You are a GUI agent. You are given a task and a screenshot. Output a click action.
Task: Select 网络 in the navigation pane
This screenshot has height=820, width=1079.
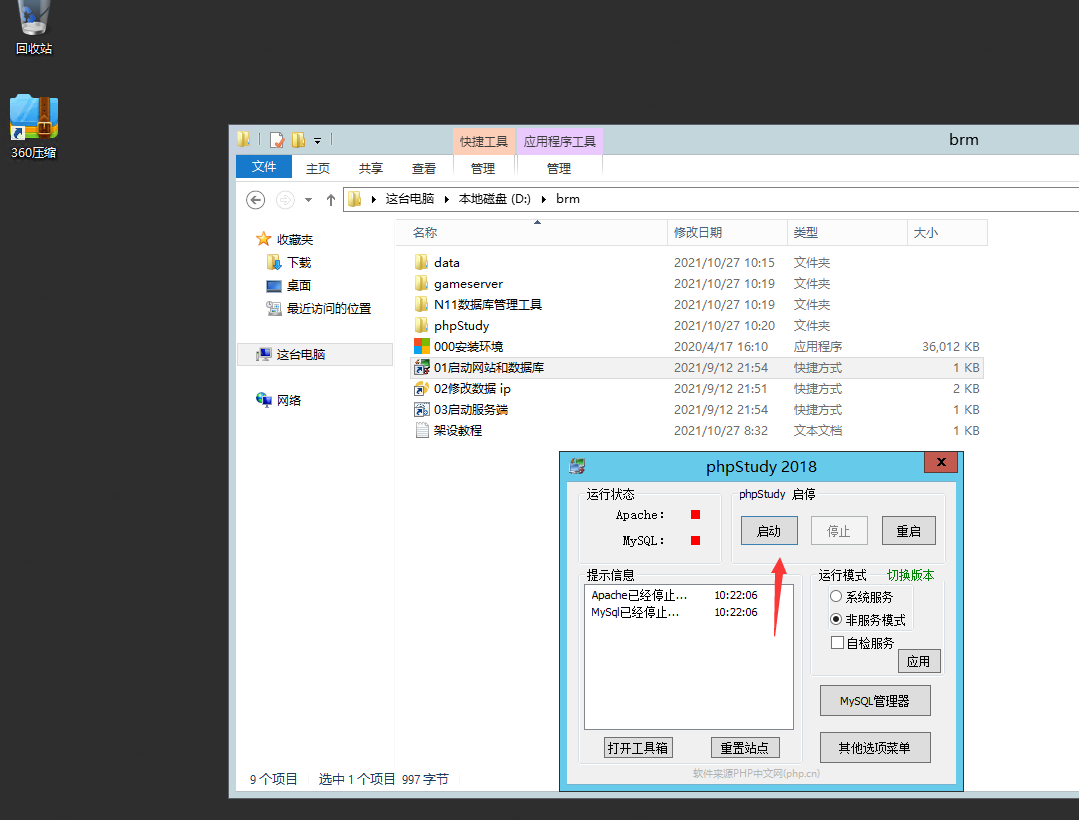(x=288, y=400)
